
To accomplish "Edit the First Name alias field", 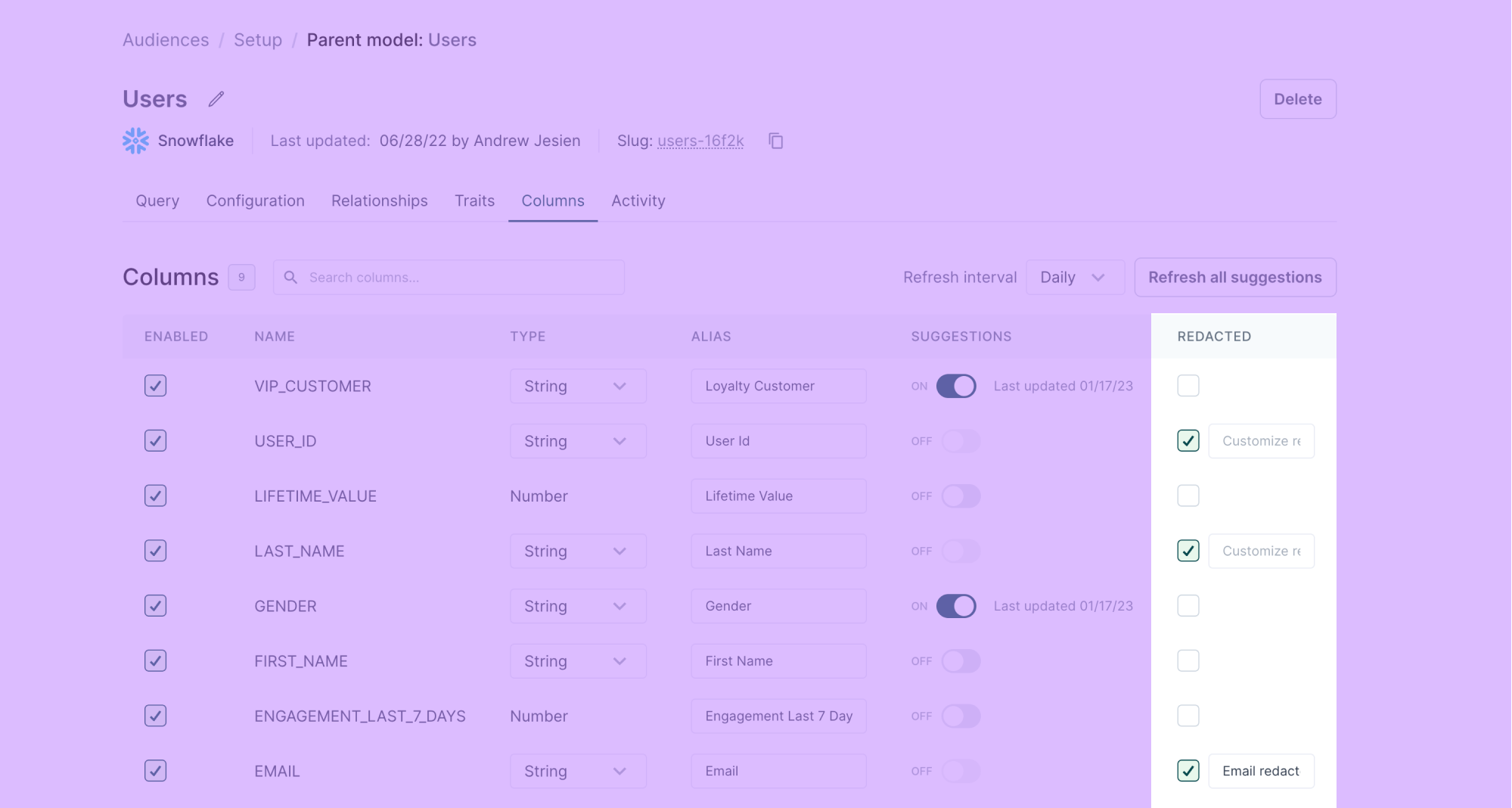I will coord(778,661).
